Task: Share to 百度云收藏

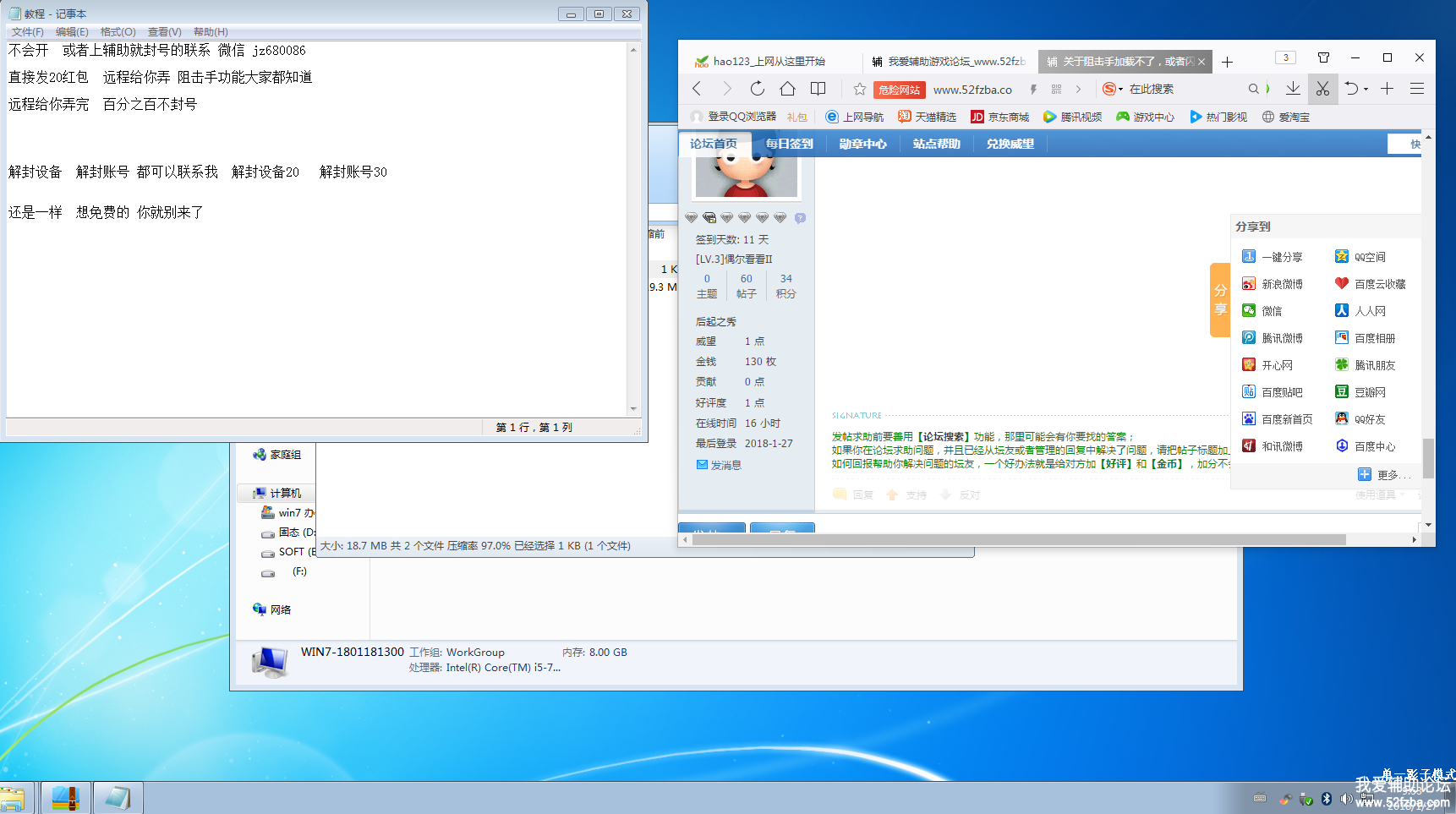Action: 1371,284
